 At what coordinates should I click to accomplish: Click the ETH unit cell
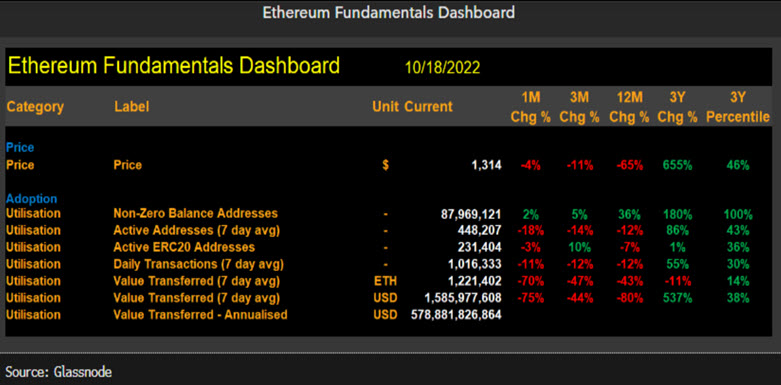(x=386, y=281)
